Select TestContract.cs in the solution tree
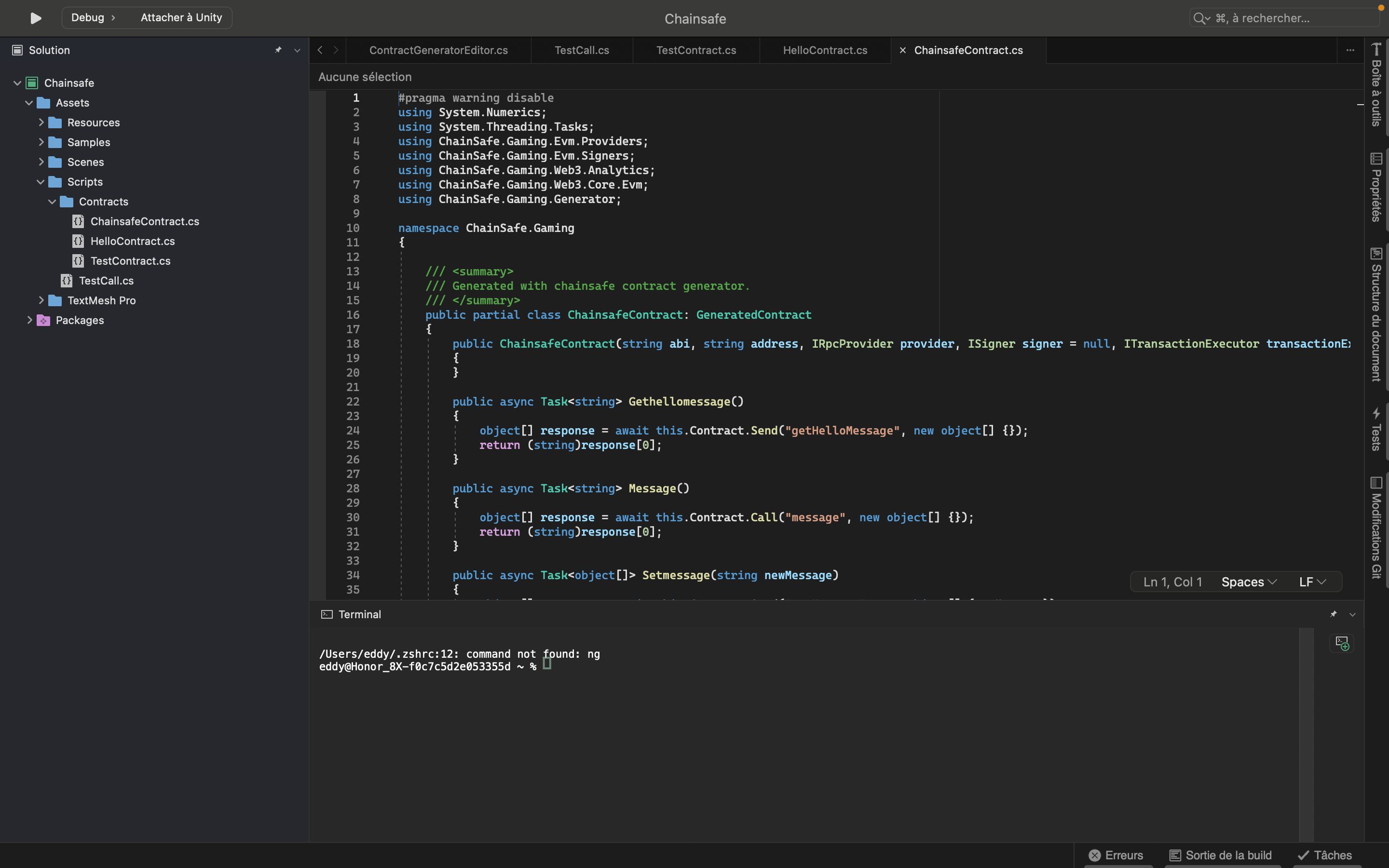The height and width of the screenshot is (868, 1389). 130,261
